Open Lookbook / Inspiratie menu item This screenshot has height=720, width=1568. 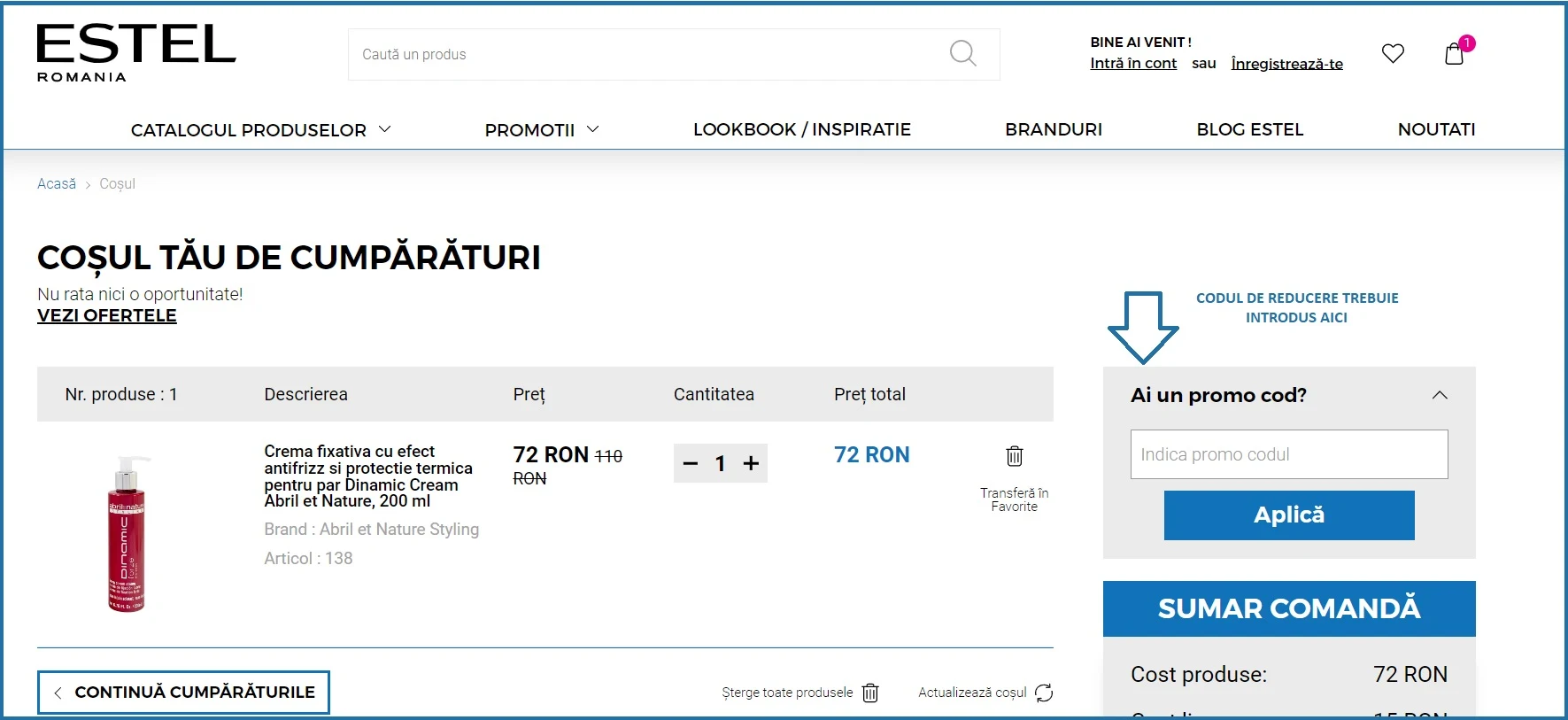pyautogui.click(x=802, y=129)
